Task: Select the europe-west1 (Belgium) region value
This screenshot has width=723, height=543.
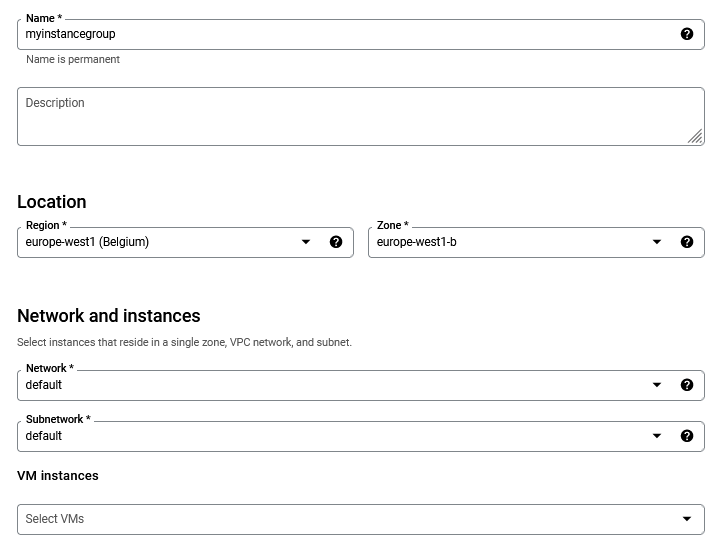Action: pos(88,242)
